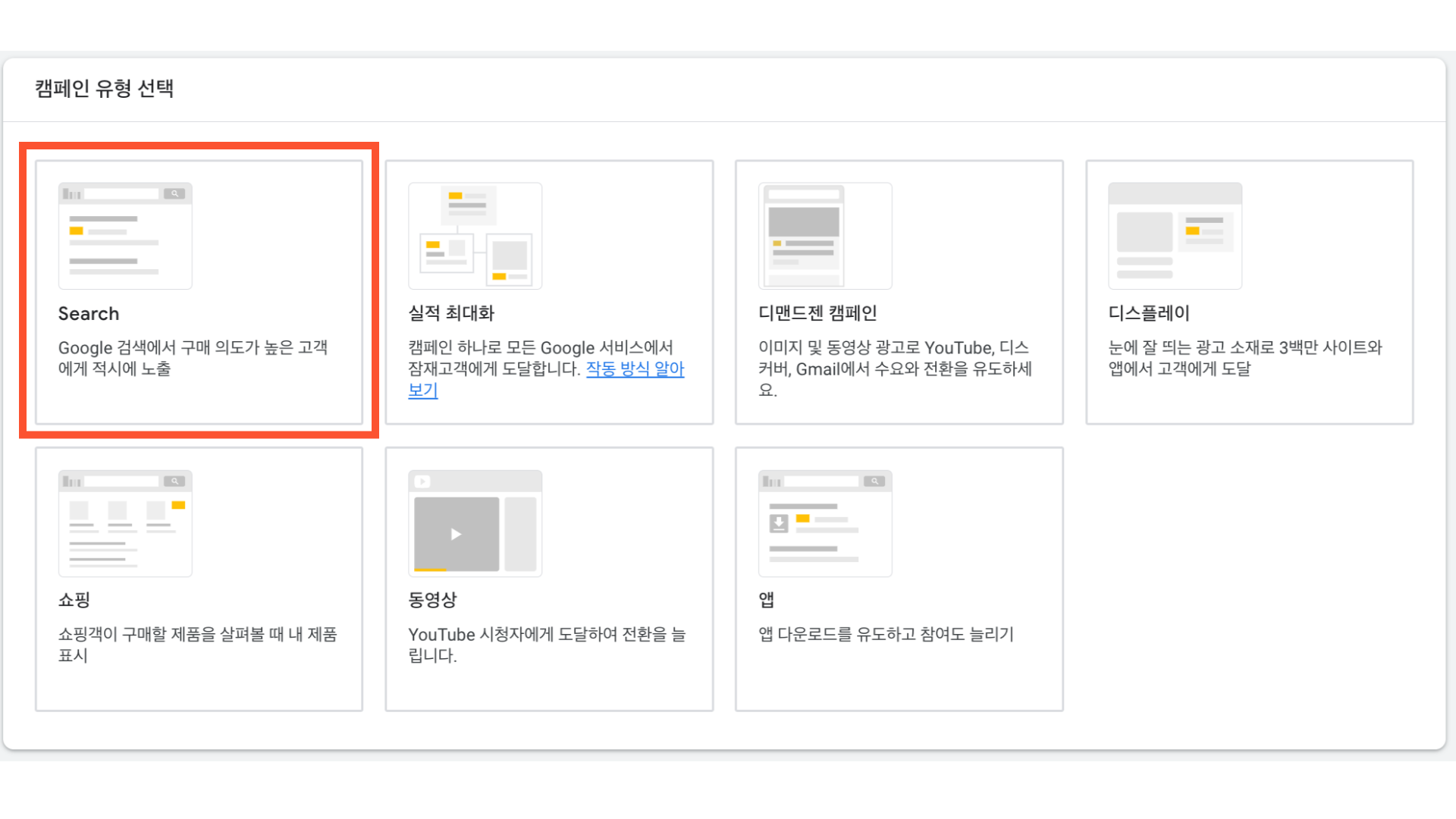Select the Search campaign thumbnail icon

pos(125,235)
